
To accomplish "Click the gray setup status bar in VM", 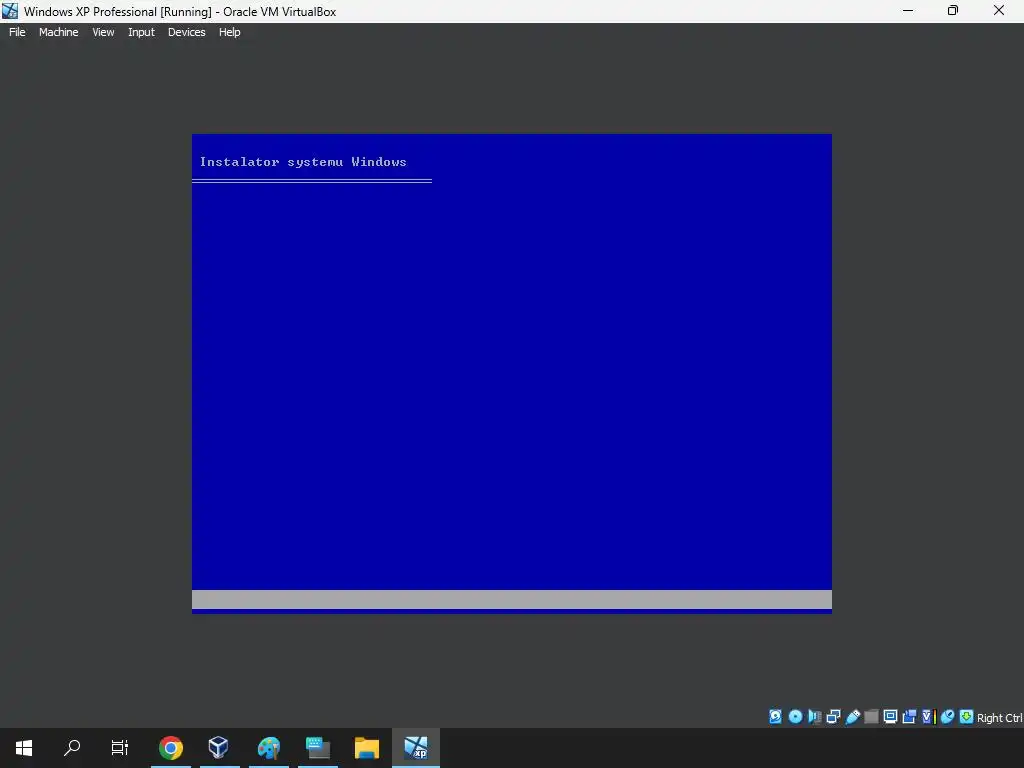I will click(512, 600).
